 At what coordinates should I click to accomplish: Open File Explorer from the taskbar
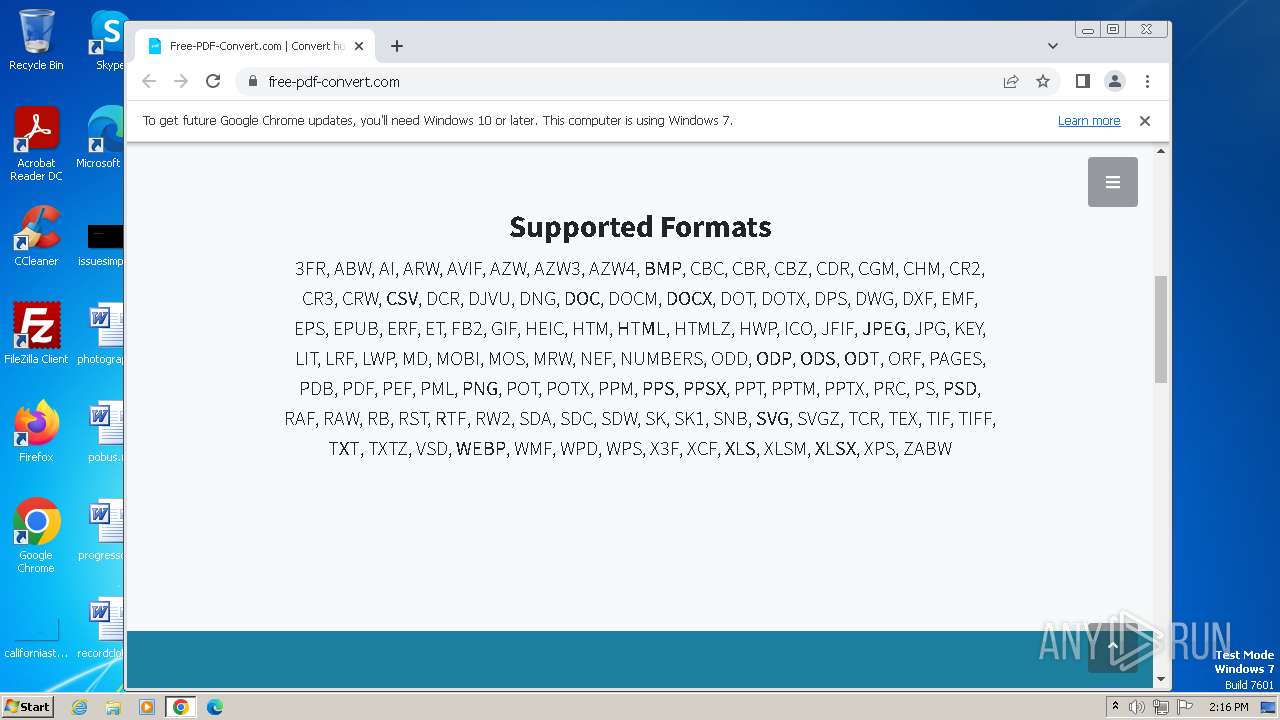coord(113,707)
